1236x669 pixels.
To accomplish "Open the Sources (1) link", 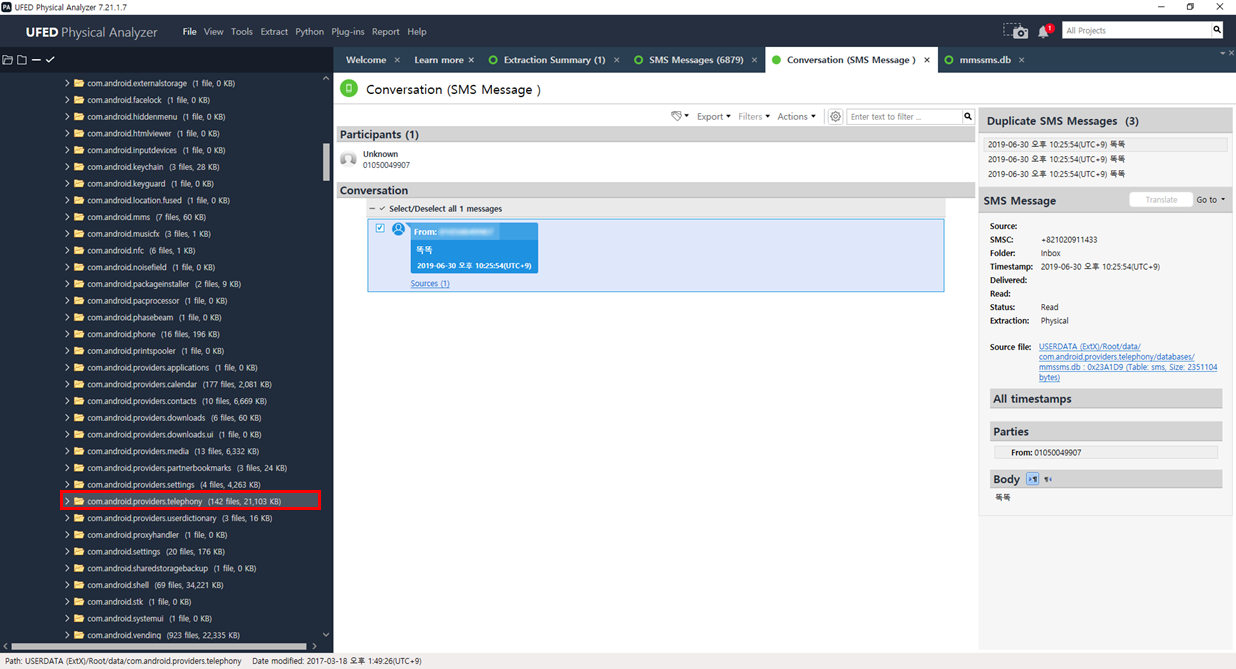I will [430, 283].
